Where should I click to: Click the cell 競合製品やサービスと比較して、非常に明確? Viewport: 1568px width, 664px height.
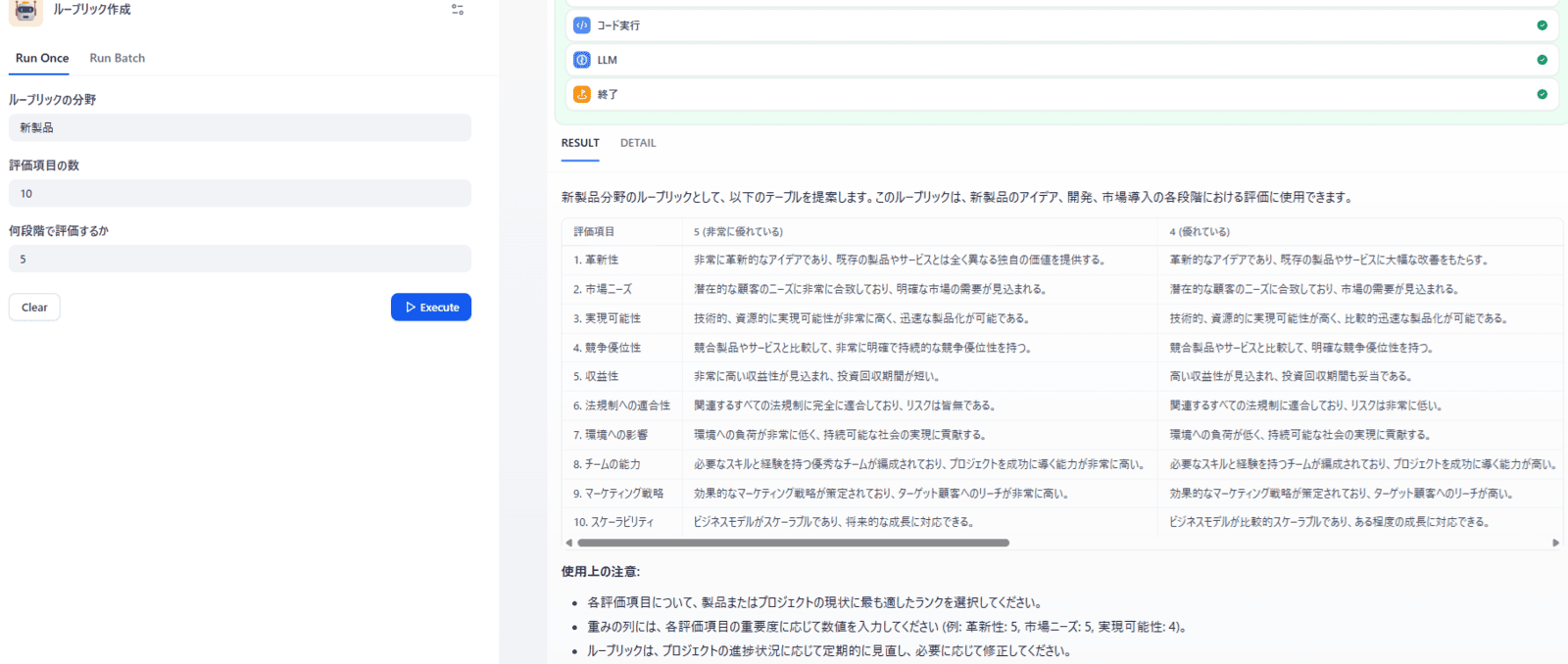click(862, 348)
